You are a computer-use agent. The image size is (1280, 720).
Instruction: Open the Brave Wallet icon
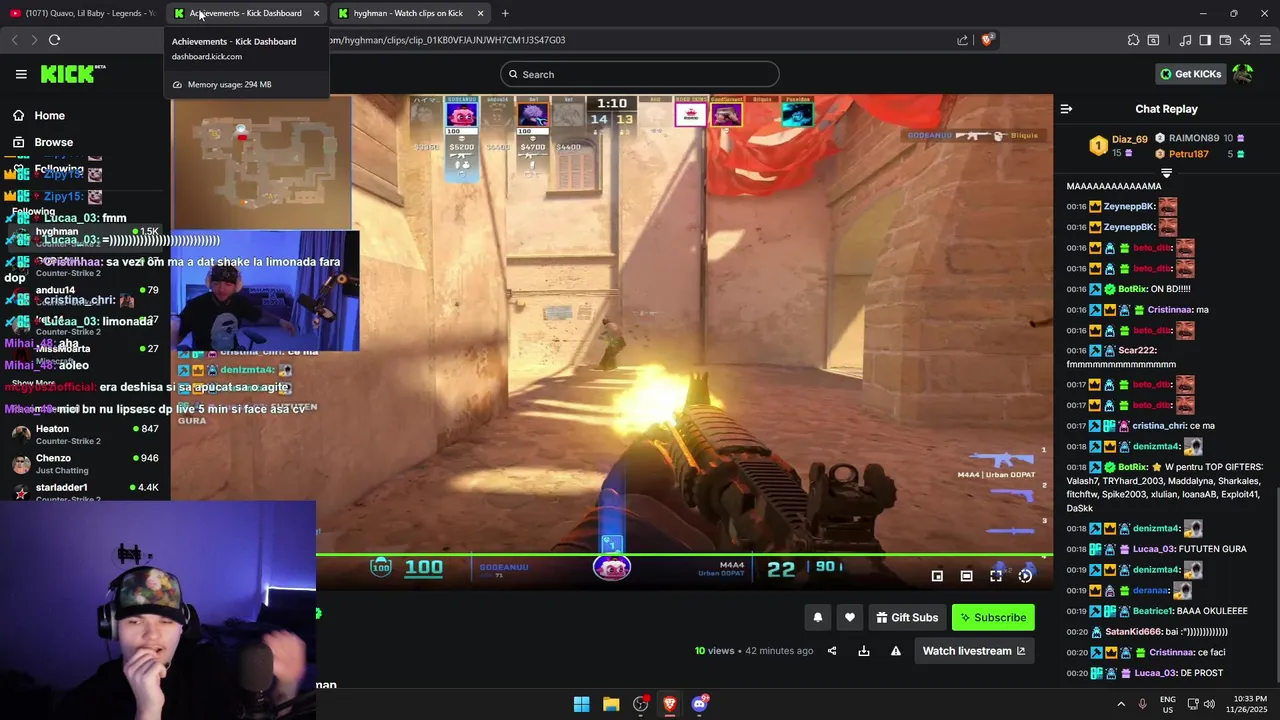pos(1225,40)
